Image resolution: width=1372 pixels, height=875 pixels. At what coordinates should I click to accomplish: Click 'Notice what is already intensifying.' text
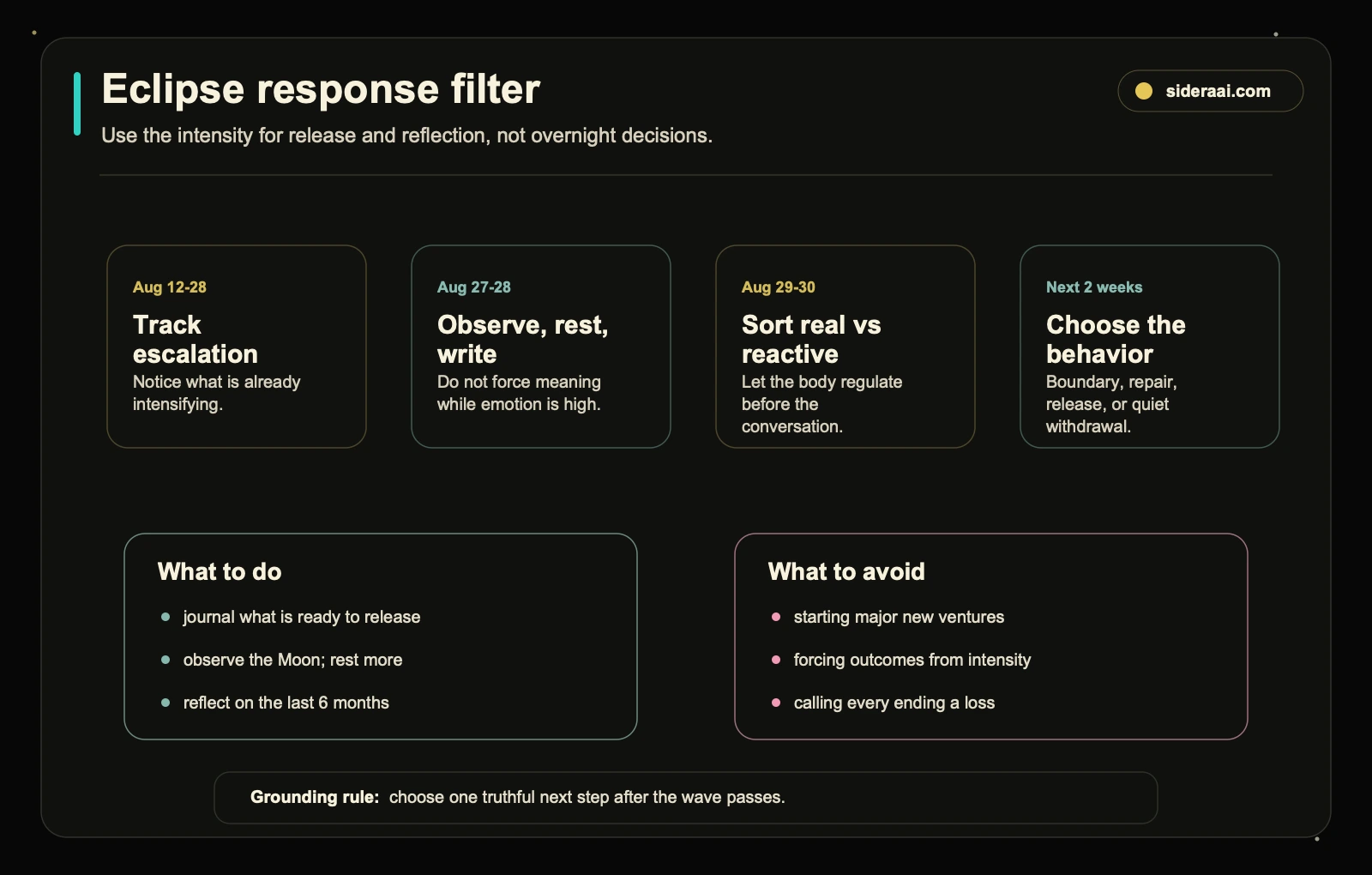[x=217, y=393]
